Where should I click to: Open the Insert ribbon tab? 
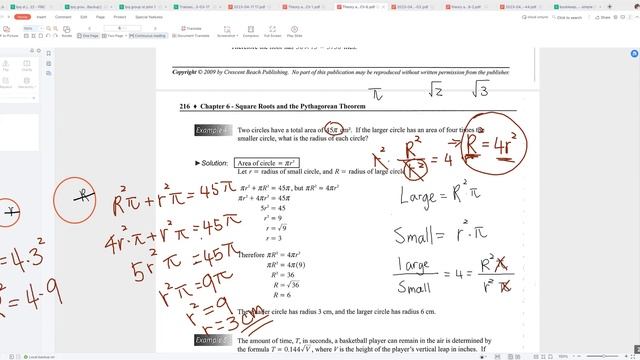tap(41, 17)
